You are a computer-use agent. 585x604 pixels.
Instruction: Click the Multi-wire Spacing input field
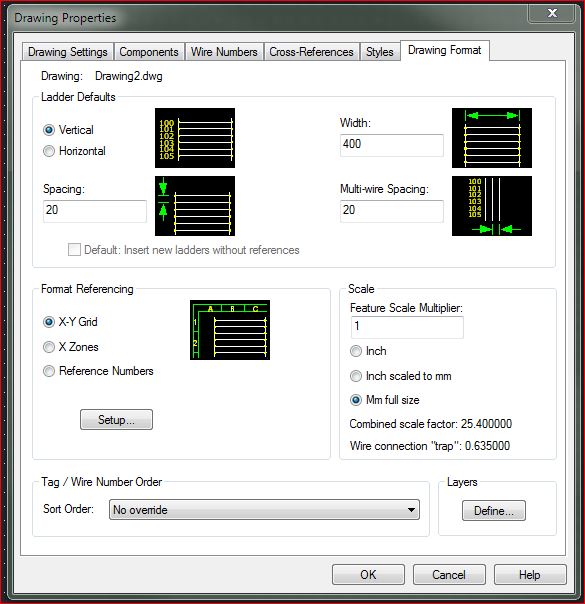pyautogui.click(x=392, y=211)
